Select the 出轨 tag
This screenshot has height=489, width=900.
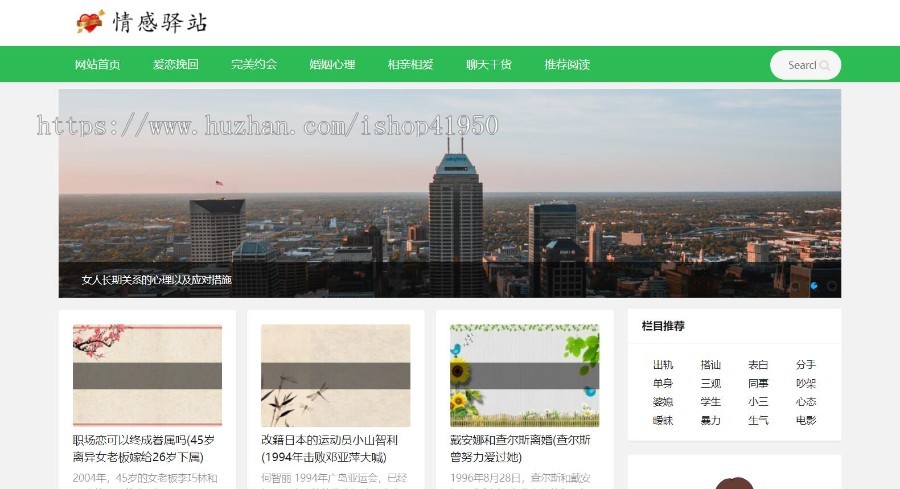[663, 364]
